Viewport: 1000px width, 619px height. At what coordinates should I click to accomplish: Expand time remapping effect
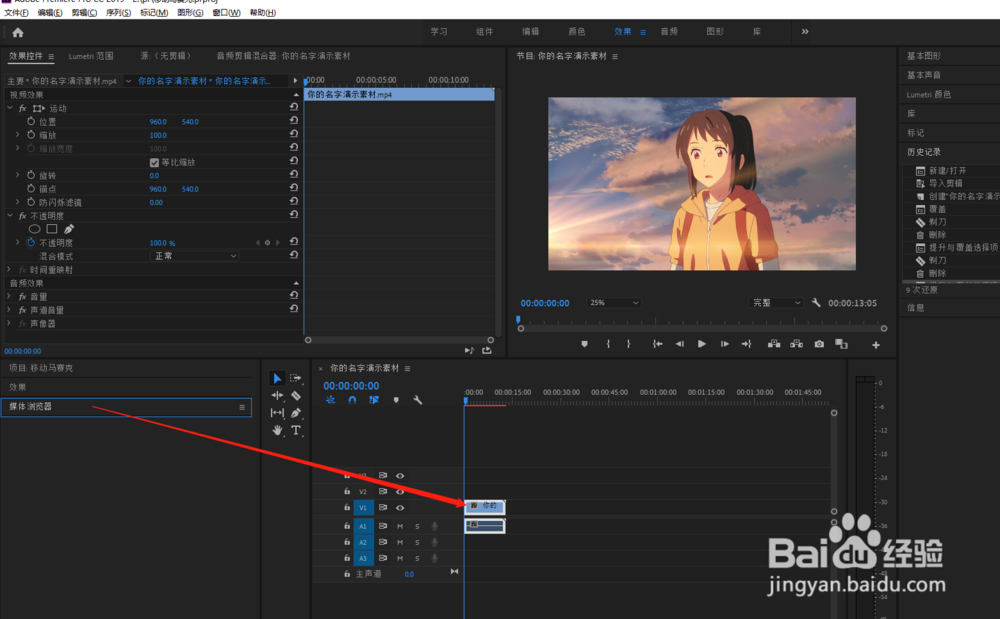[x=10, y=269]
